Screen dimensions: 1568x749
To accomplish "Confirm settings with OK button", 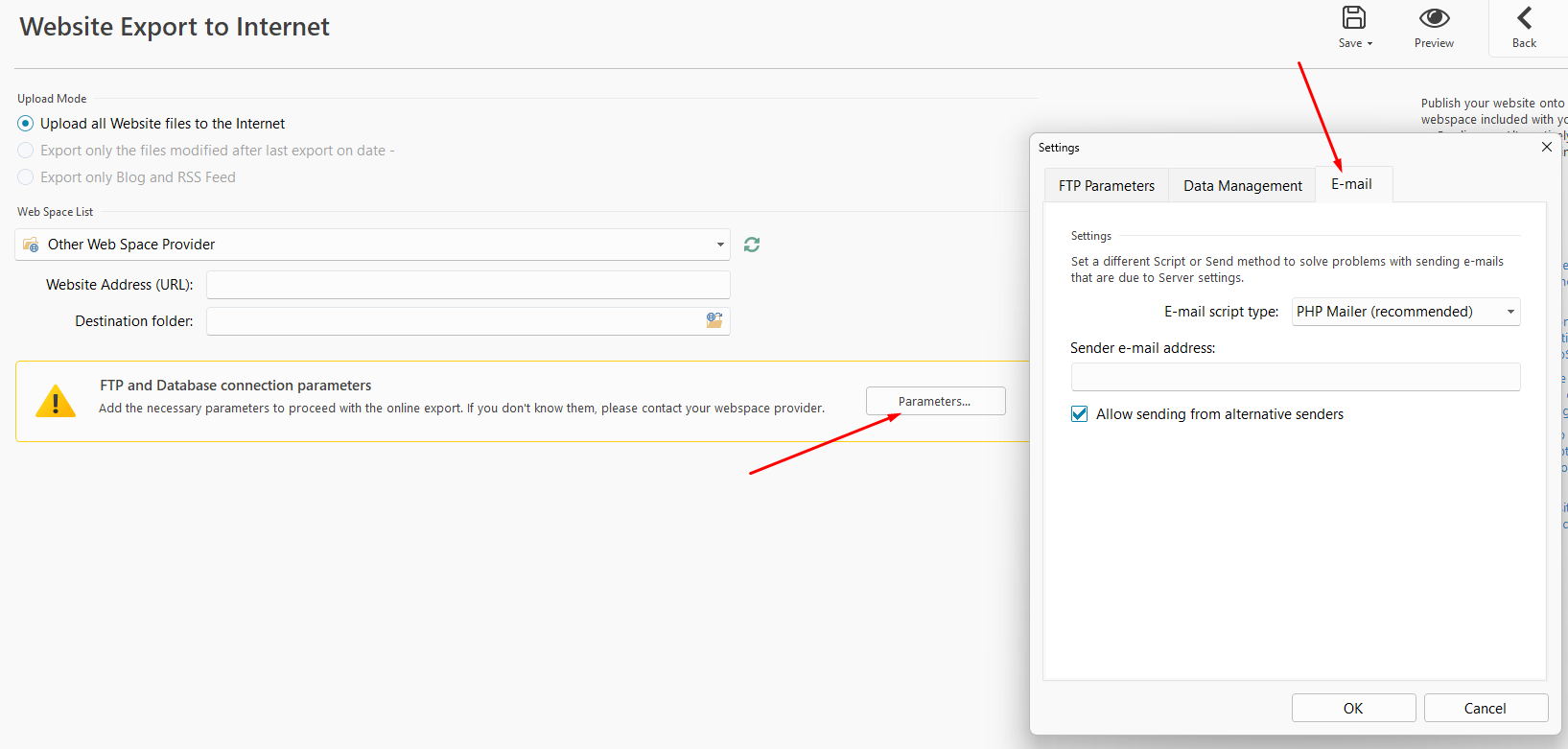I will pos(1353,708).
